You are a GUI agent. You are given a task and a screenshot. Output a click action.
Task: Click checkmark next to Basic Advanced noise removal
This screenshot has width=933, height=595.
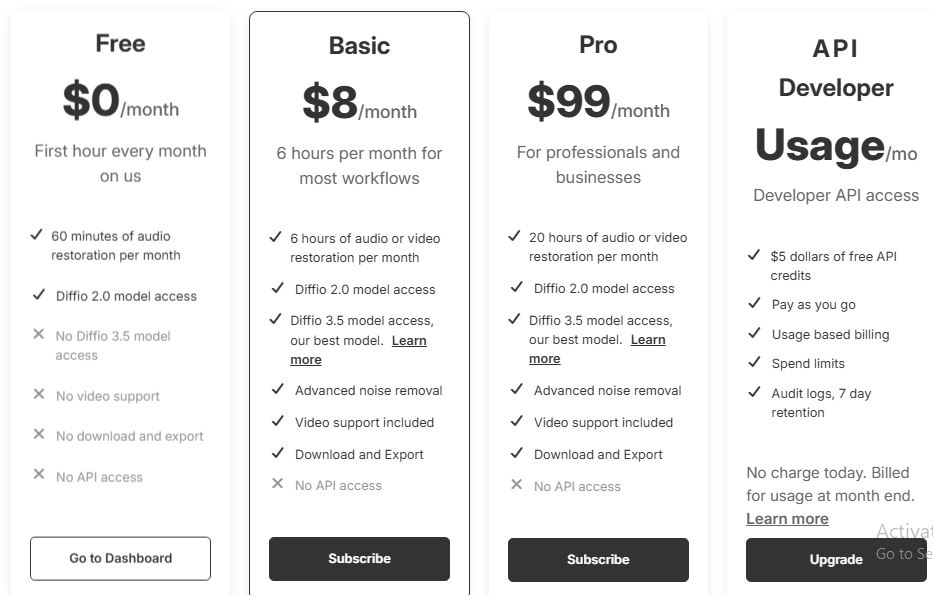(x=277, y=390)
